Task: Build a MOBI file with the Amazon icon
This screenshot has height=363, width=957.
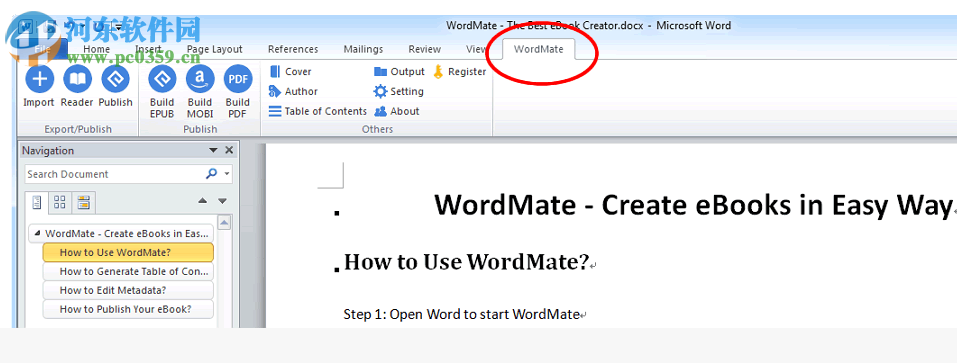Action: tap(200, 92)
